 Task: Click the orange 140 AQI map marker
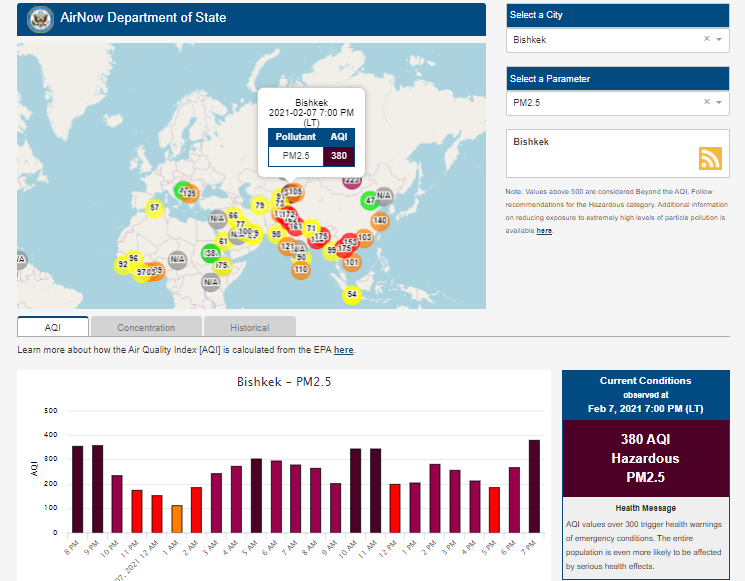point(380,220)
